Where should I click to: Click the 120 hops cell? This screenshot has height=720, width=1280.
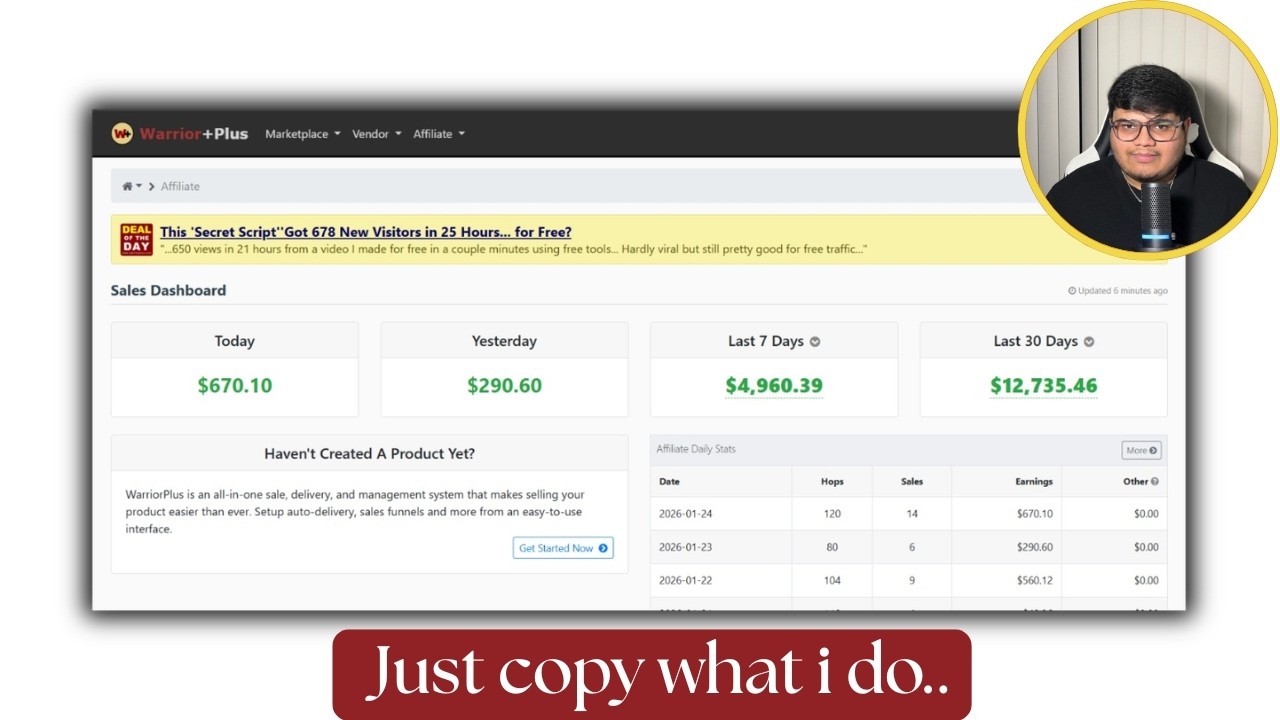[x=832, y=514]
